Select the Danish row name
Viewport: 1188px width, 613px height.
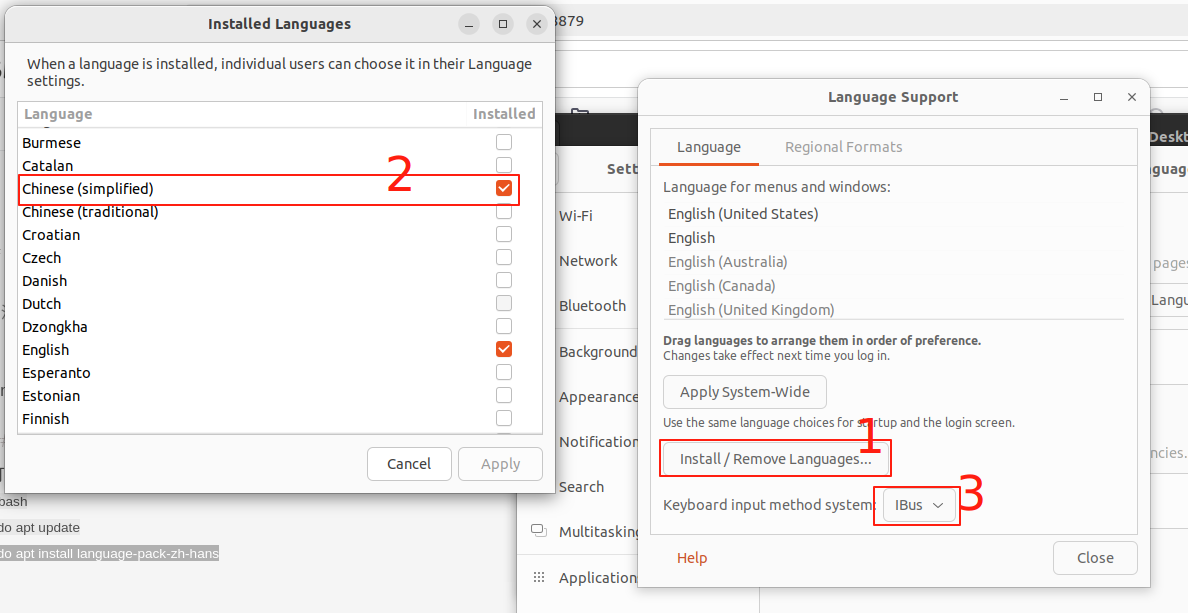[x=45, y=281]
